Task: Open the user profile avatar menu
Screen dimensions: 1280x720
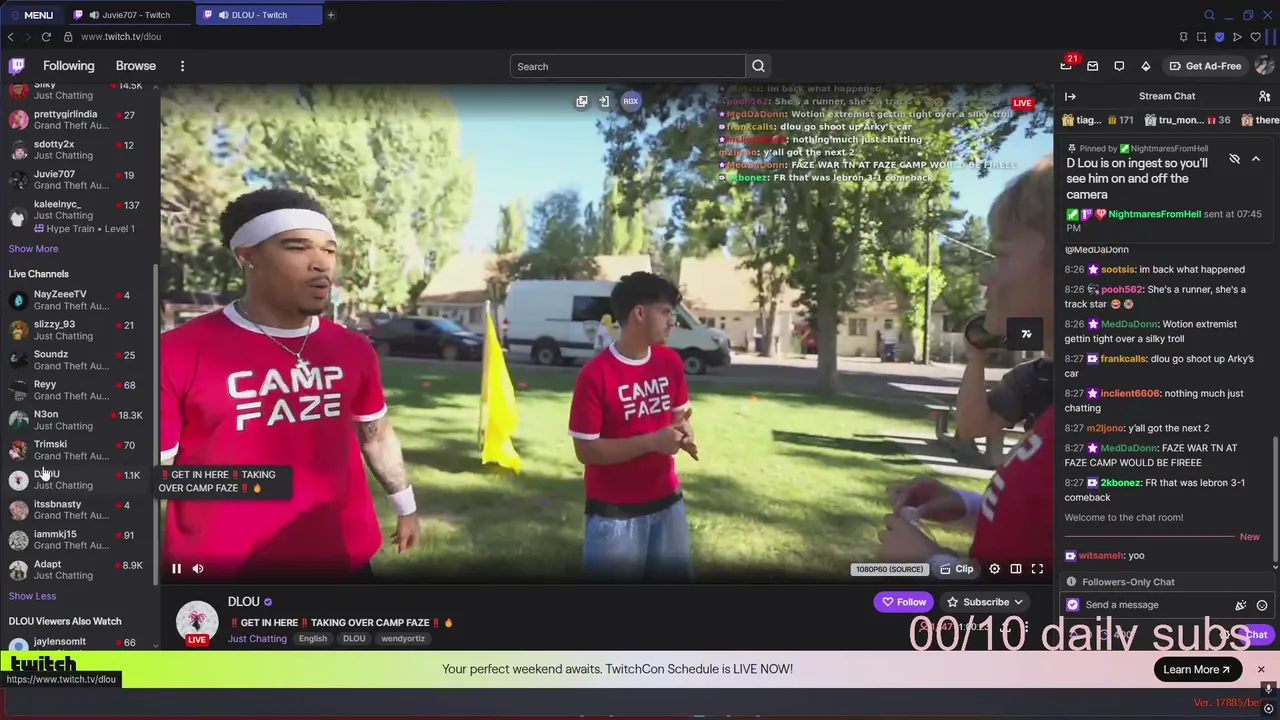Action: point(1264,66)
